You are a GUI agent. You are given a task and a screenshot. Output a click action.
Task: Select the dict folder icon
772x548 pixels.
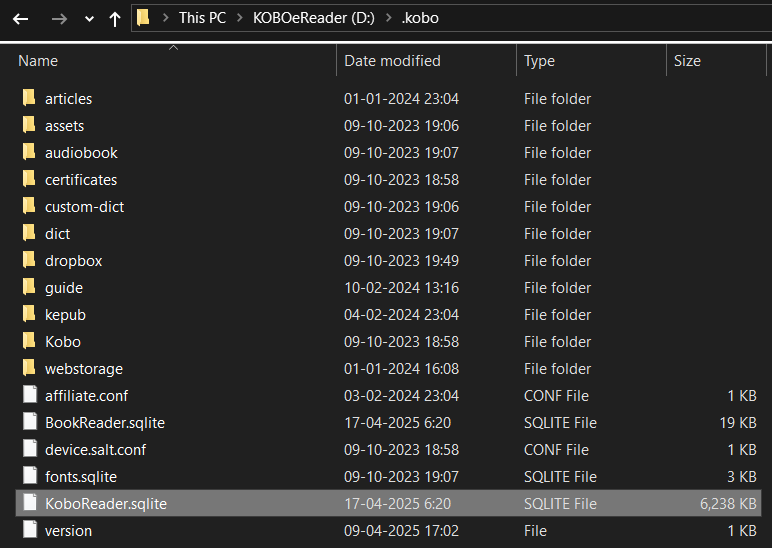pyautogui.click(x=29, y=233)
